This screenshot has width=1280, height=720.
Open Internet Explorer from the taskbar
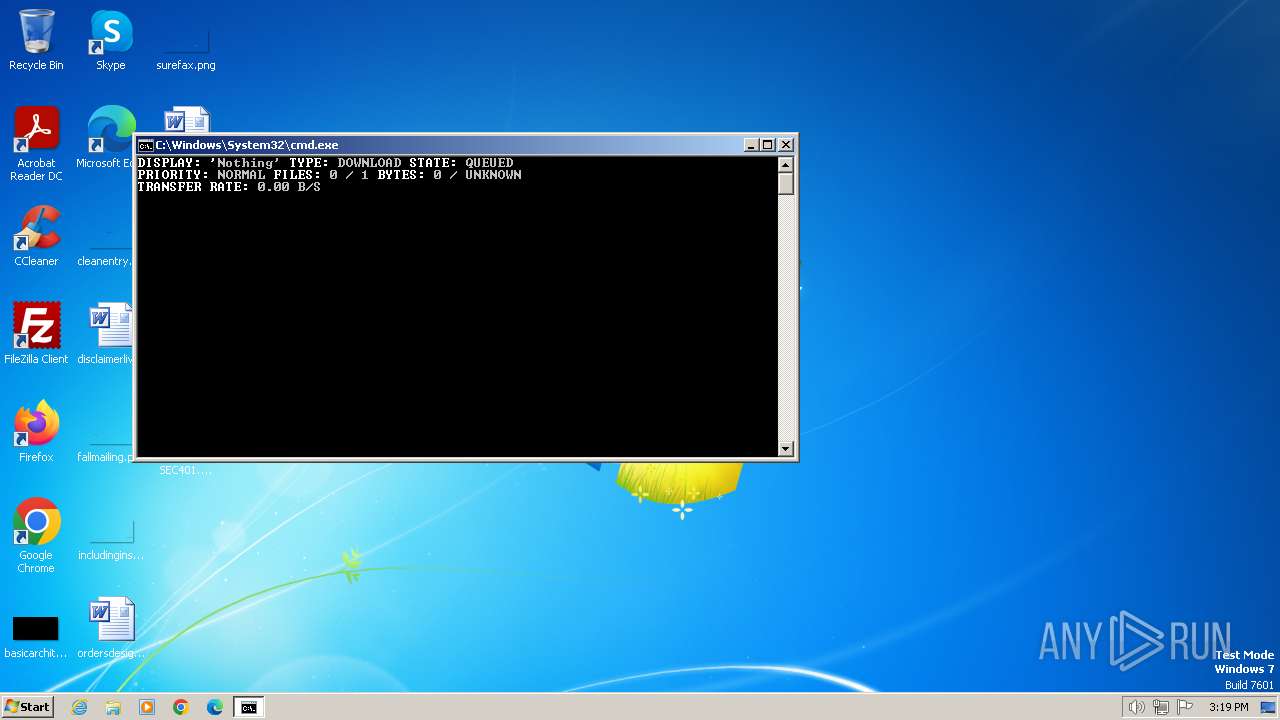[79, 707]
